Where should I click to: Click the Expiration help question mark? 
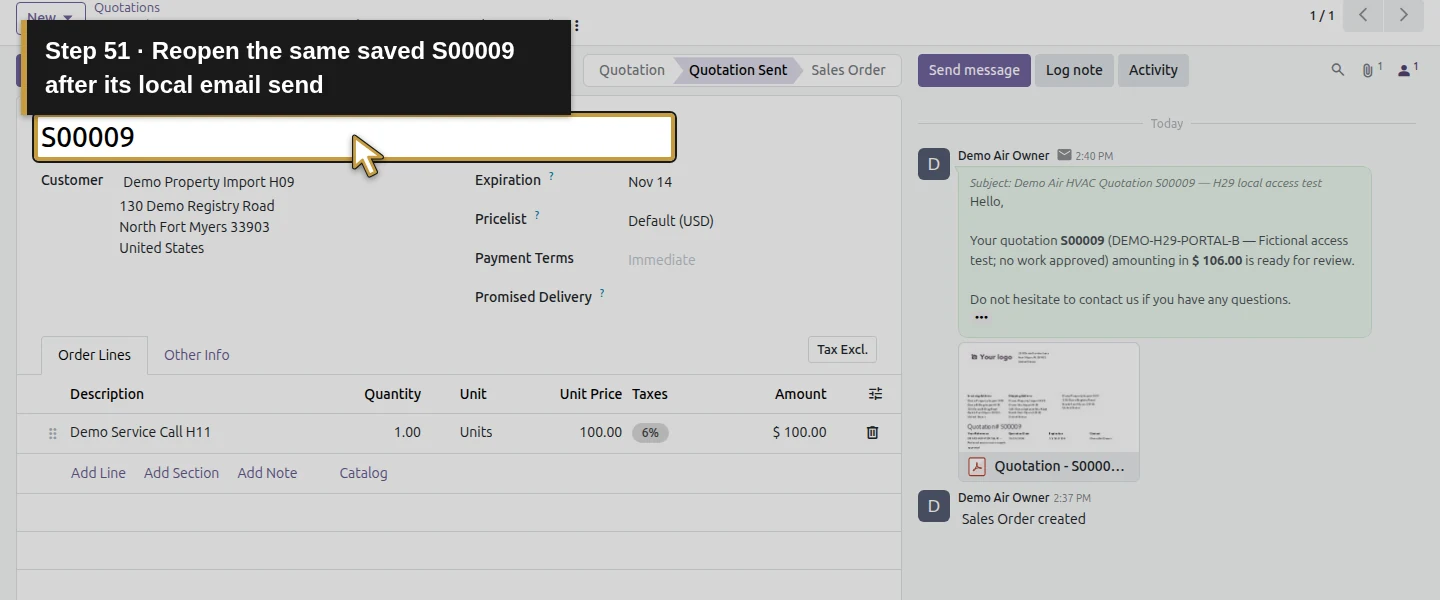click(551, 177)
